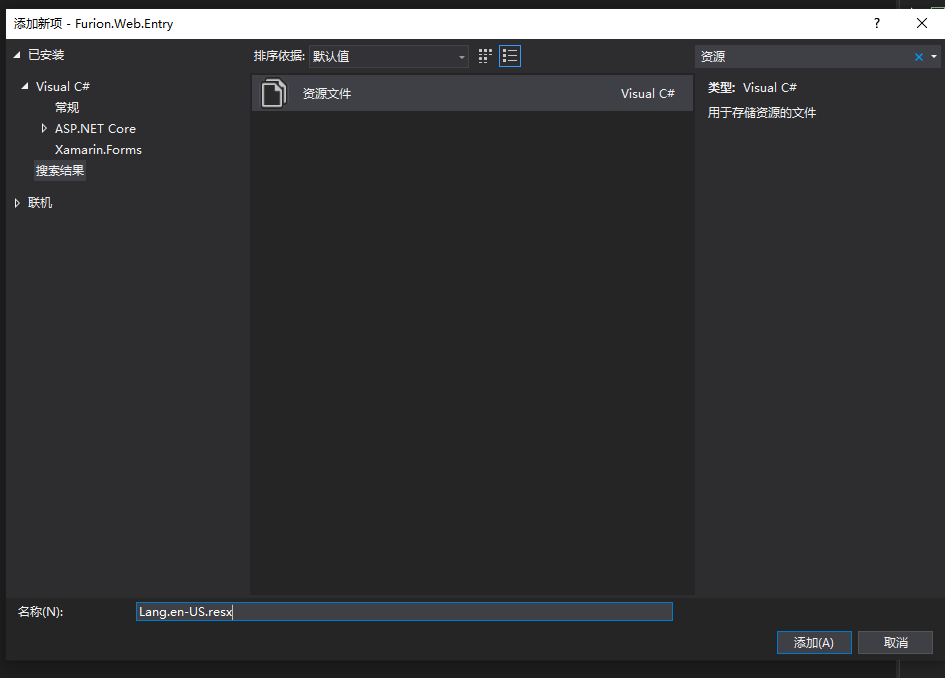Select Xamarin.Forms in the category tree

pos(98,149)
